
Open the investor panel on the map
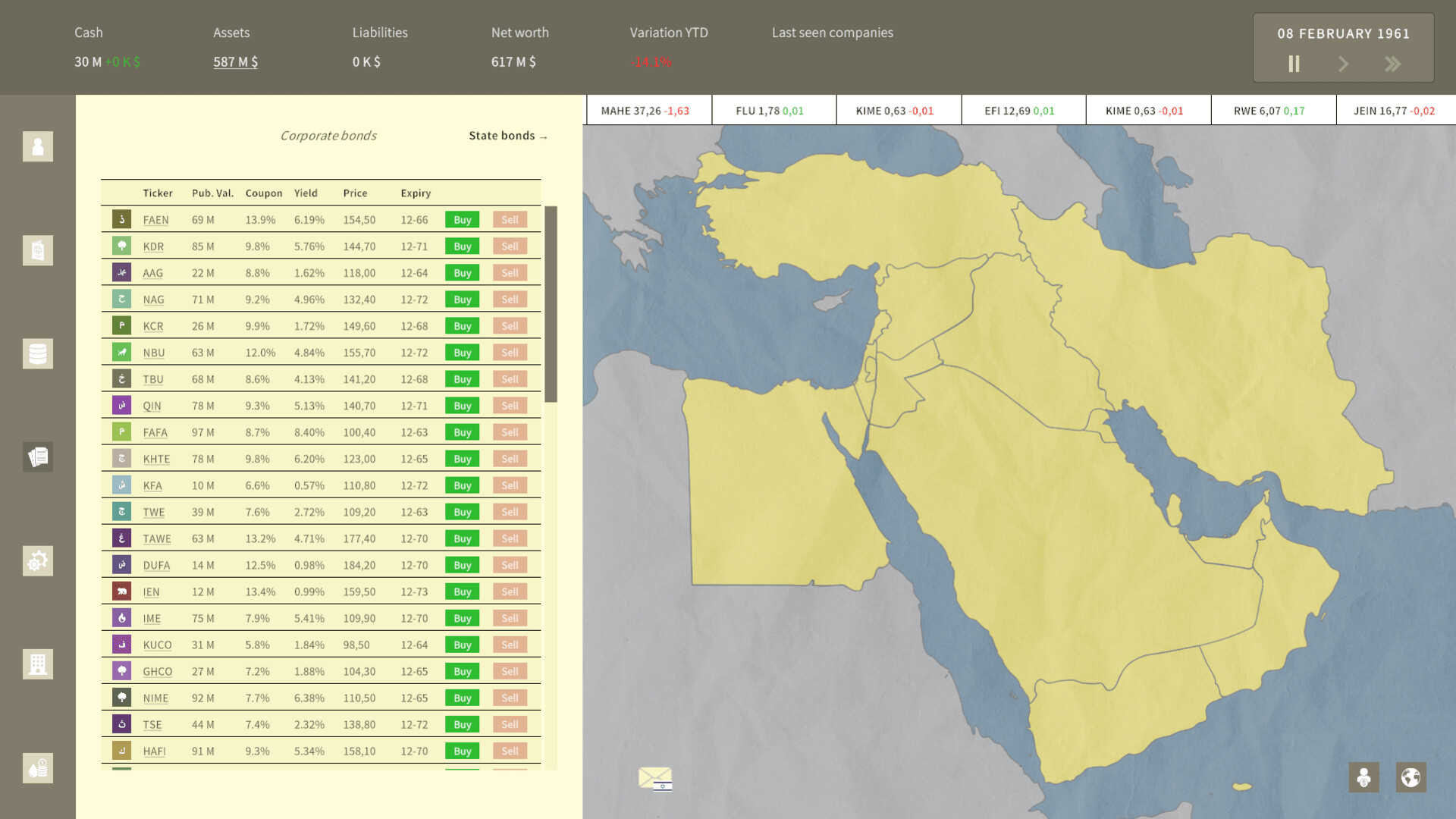pyautogui.click(x=1363, y=777)
